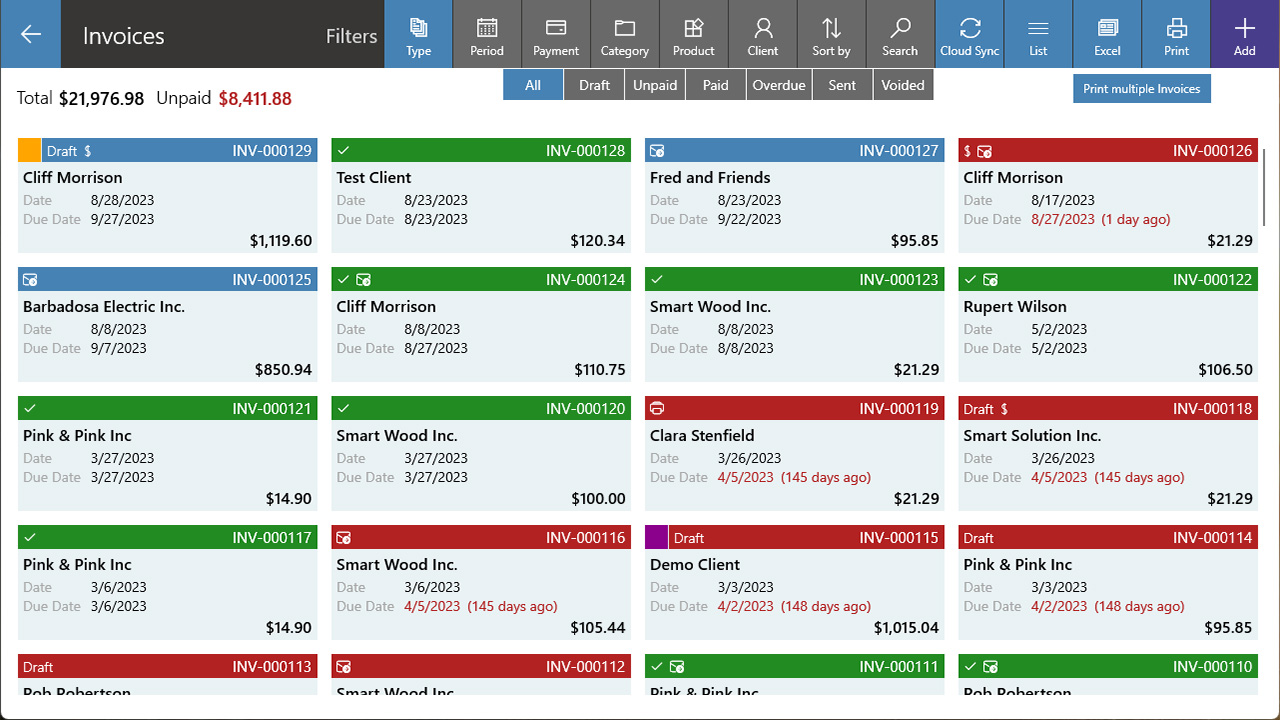Start Cloud Sync
This screenshot has width=1280, height=720.
970,34
